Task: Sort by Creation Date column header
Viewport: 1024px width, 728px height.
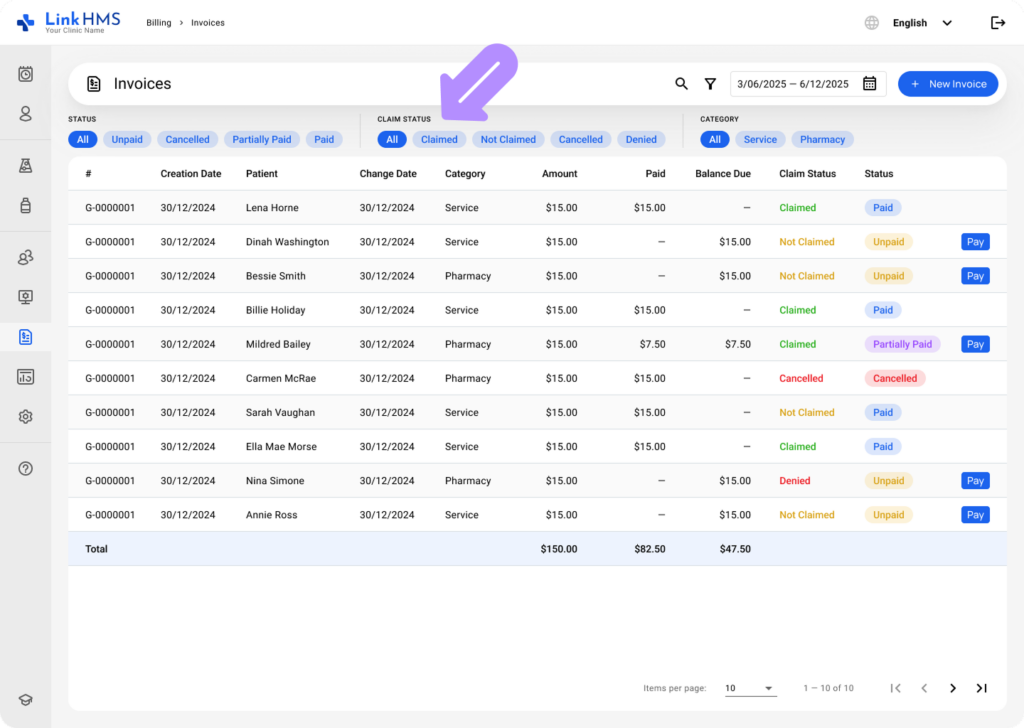Action: click(191, 174)
